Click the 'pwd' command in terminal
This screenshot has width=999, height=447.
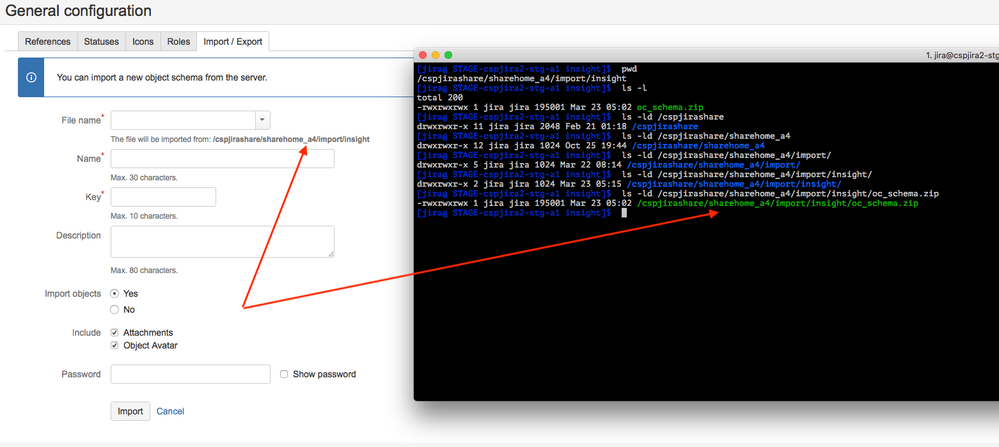click(x=629, y=68)
